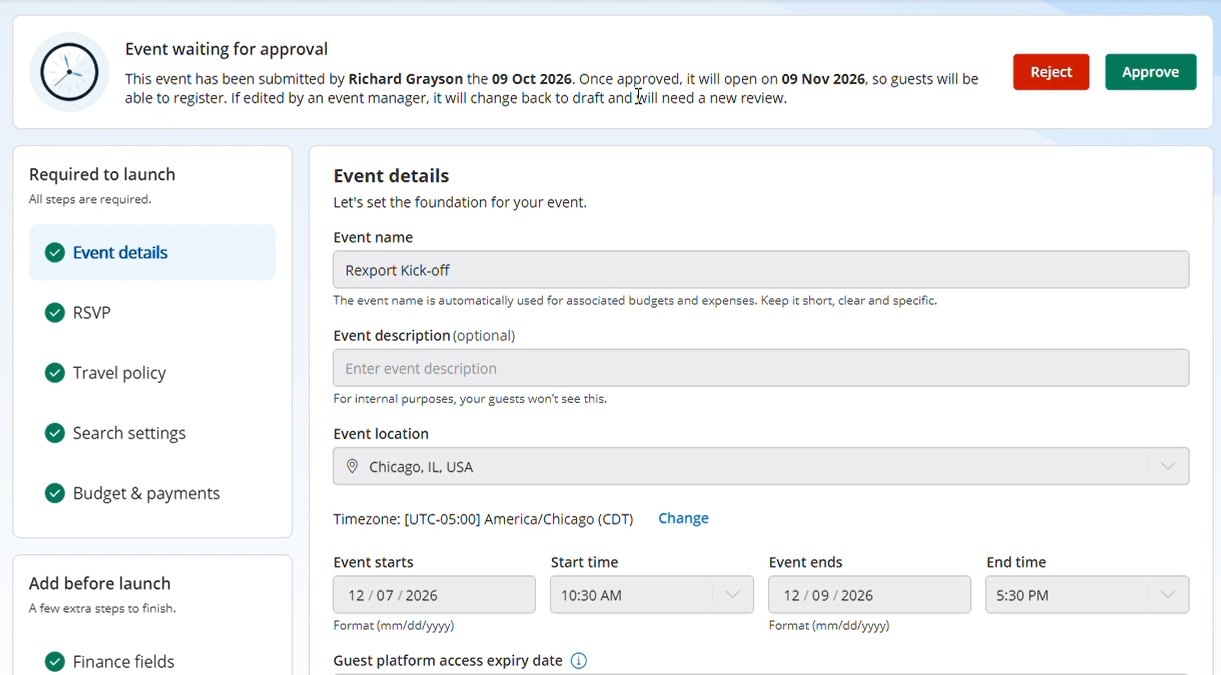Expand the End time chevron arrow
1221x675 pixels.
(x=1168, y=595)
